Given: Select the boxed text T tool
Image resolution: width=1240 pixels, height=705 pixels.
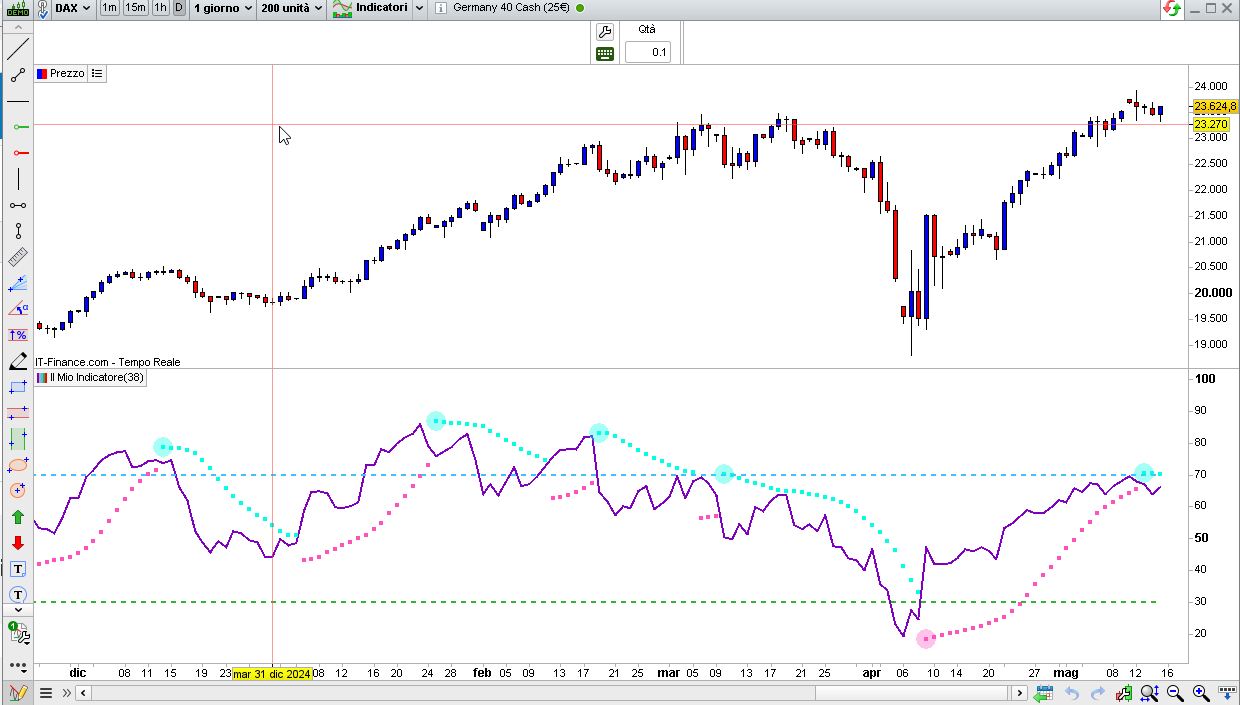Looking at the screenshot, I should 18,569.
